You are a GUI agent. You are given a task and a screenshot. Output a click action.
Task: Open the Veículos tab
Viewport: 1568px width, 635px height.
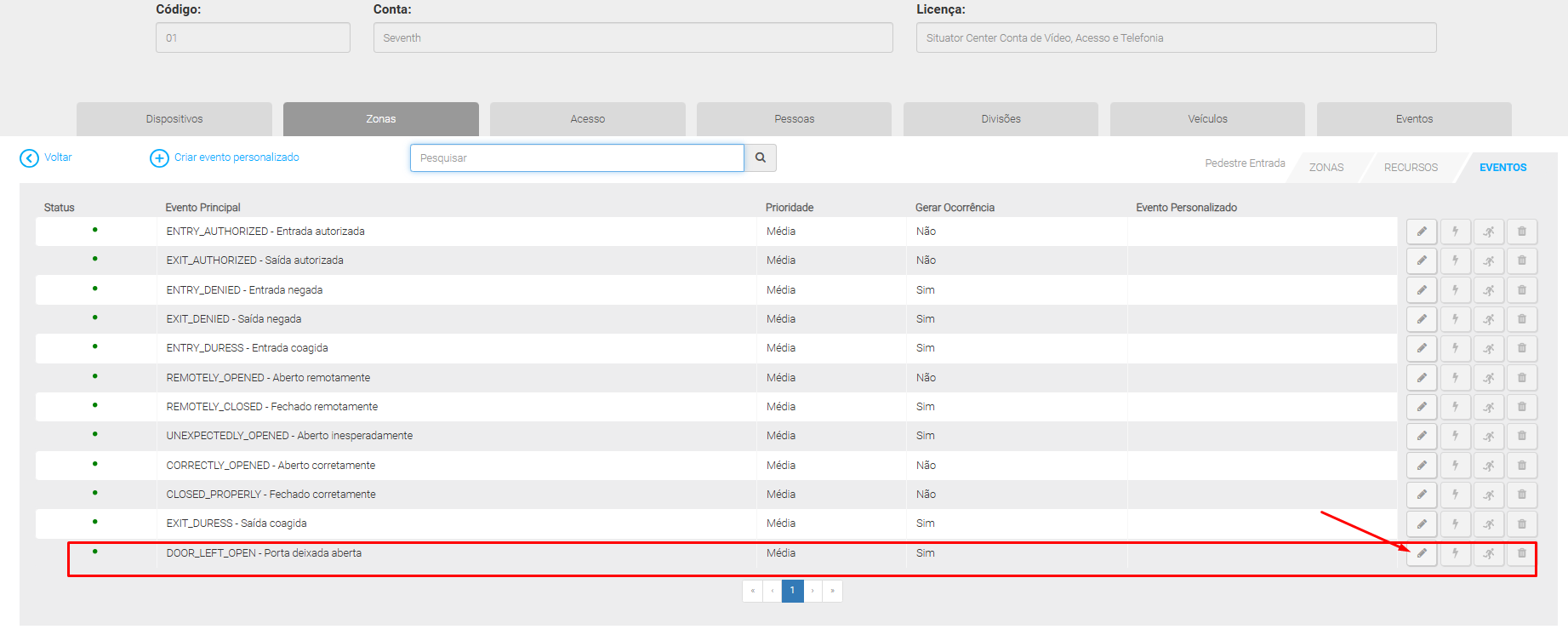pos(1207,119)
